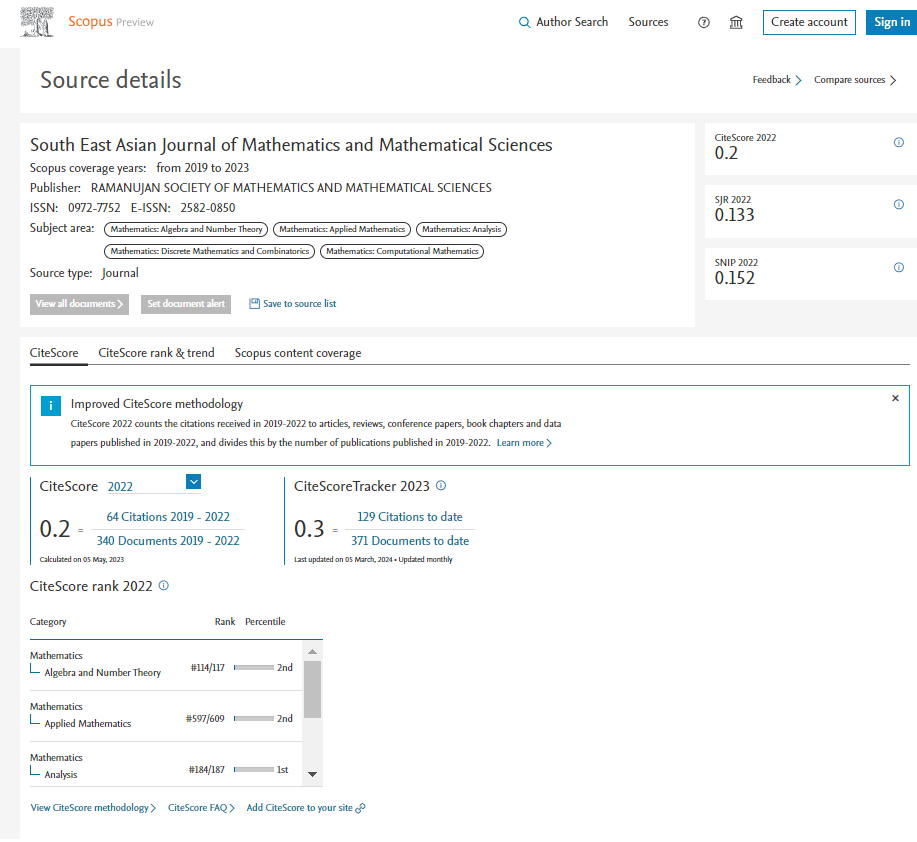
Task: Click the info icon beside SJR 2022
Action: pos(898,205)
